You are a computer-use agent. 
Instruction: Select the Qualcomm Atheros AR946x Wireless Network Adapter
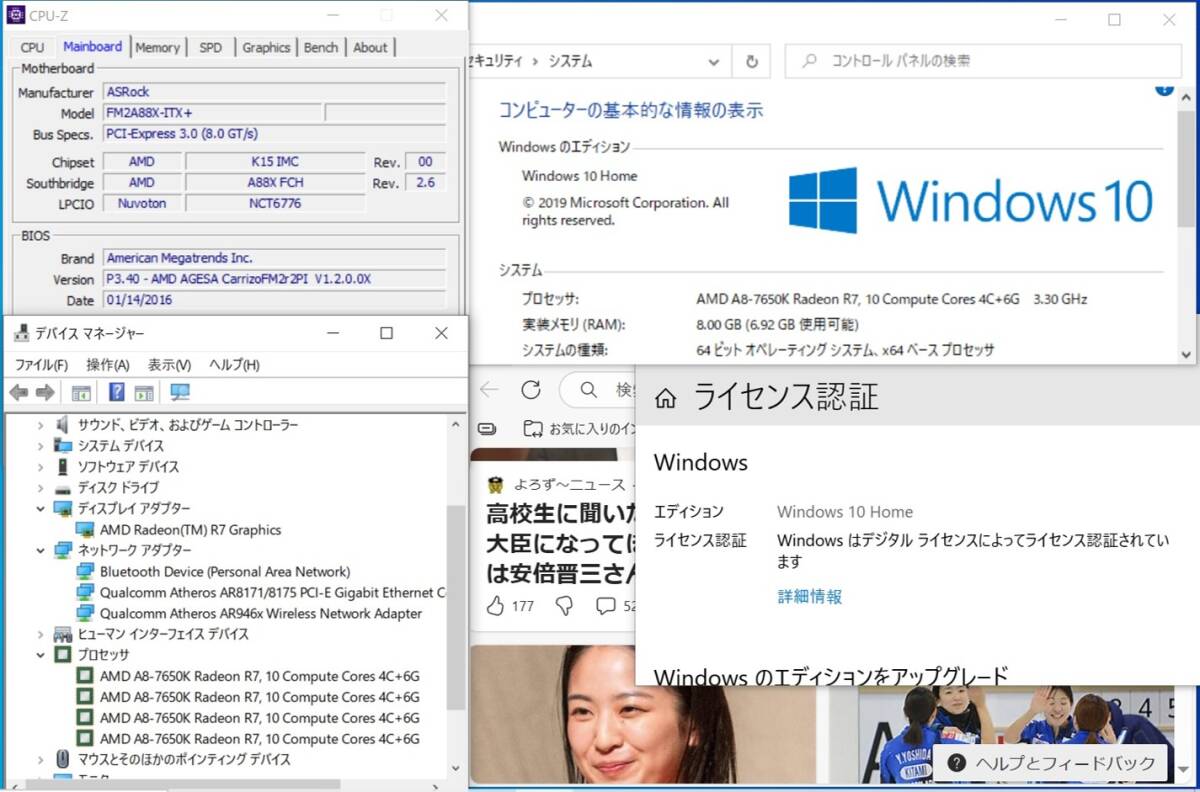click(260, 614)
